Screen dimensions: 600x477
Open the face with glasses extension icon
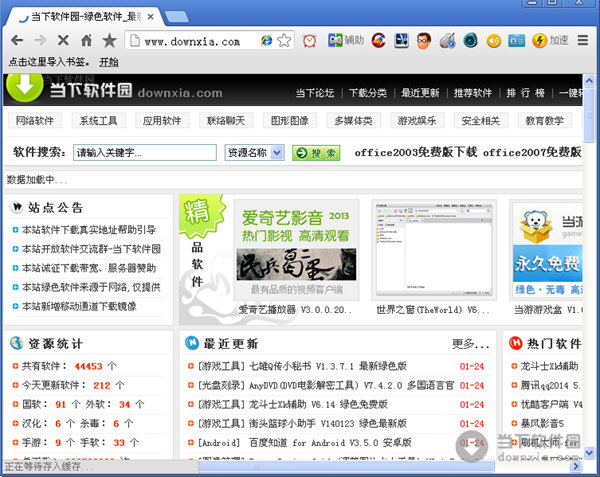tap(424, 41)
